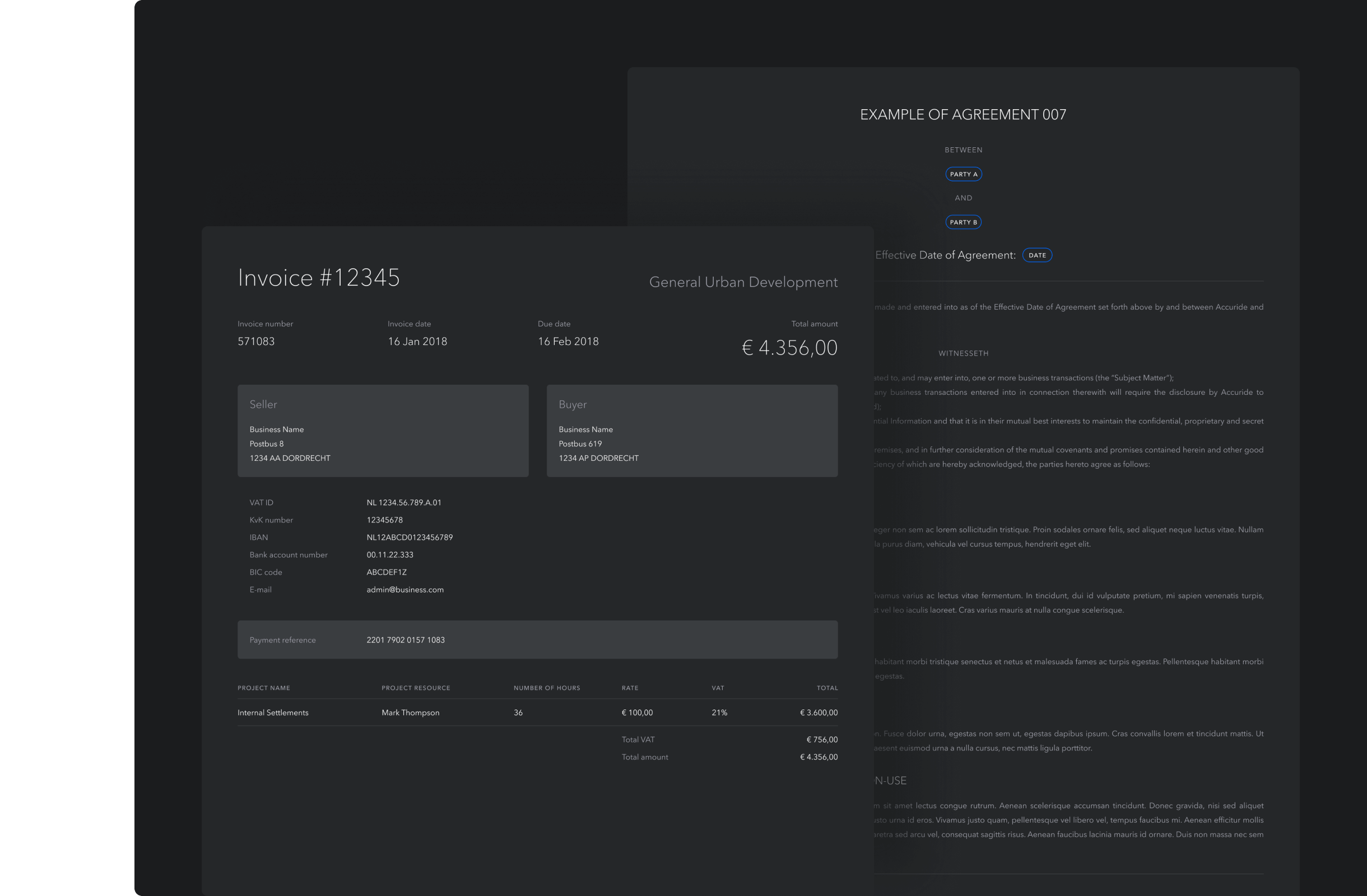The image size is (1367, 896).
Task: Click the Buyer information card
Action: point(691,431)
